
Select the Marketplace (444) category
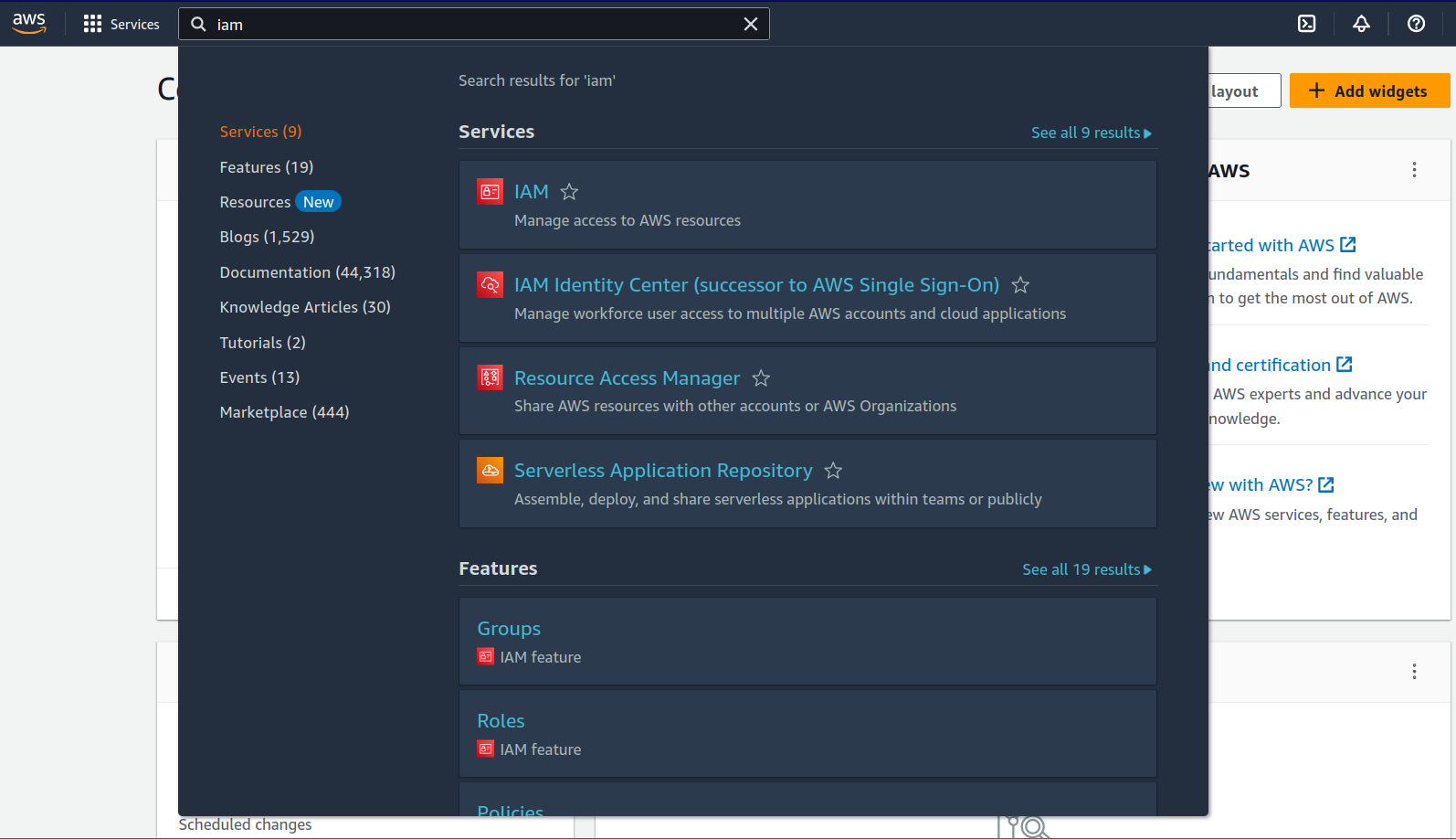point(284,412)
